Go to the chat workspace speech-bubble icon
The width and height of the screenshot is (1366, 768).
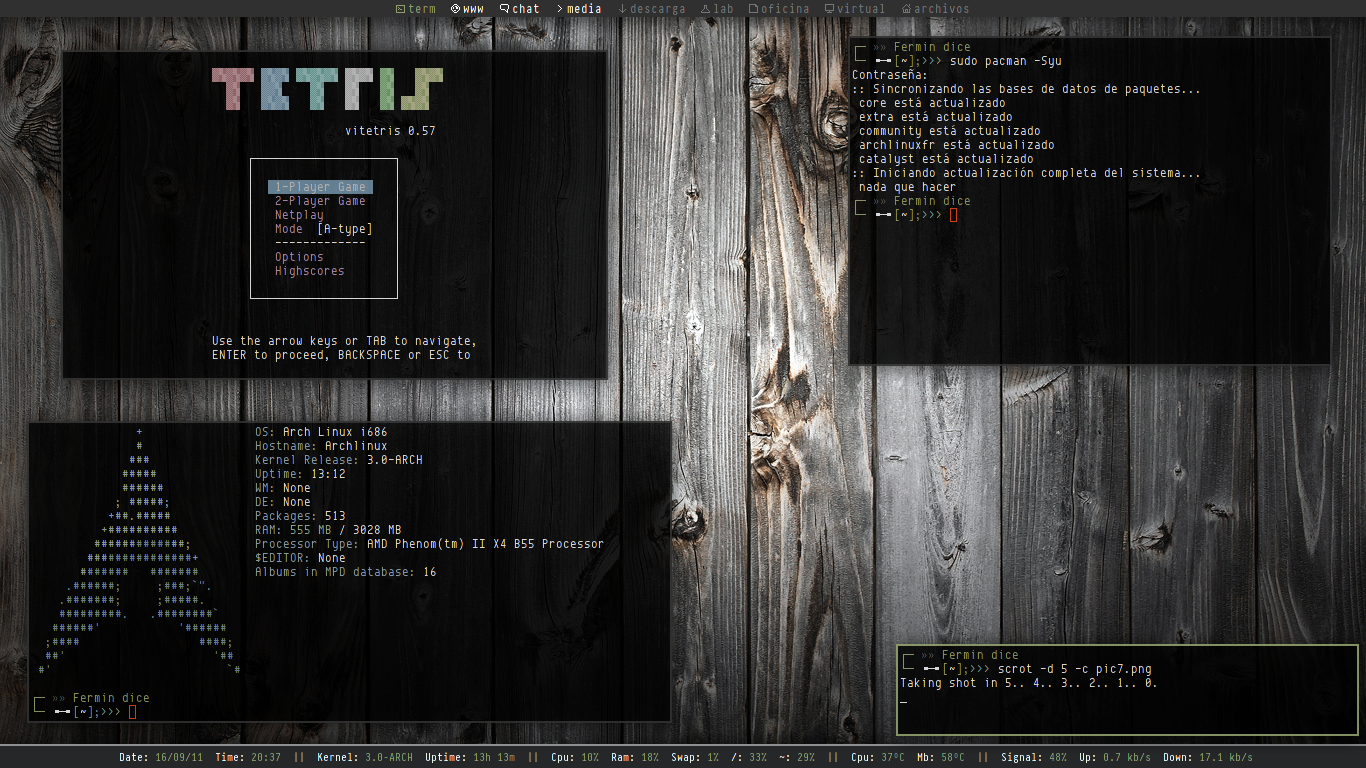[505, 9]
